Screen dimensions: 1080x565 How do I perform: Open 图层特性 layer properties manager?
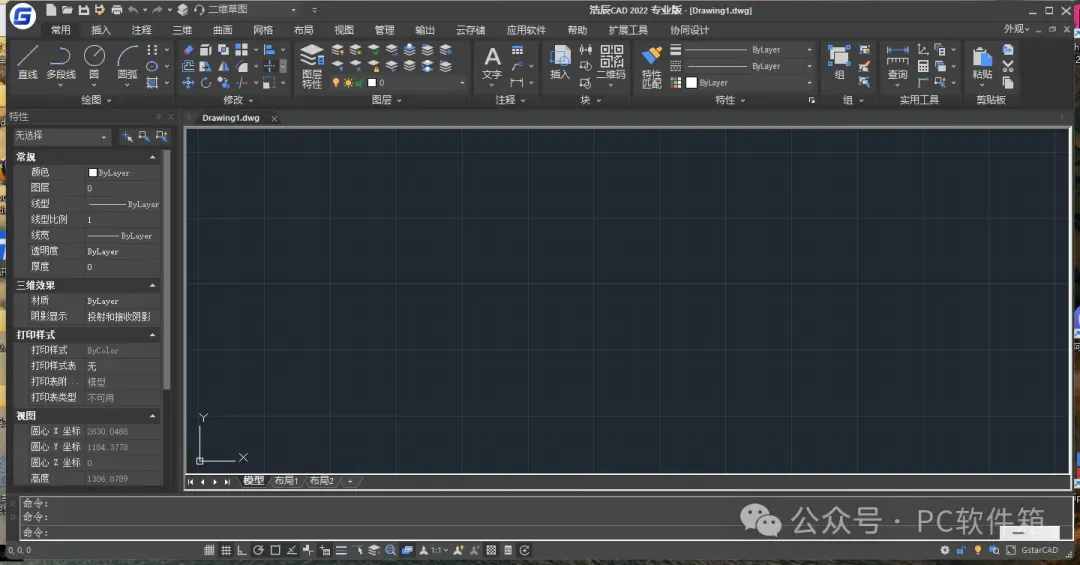312,66
